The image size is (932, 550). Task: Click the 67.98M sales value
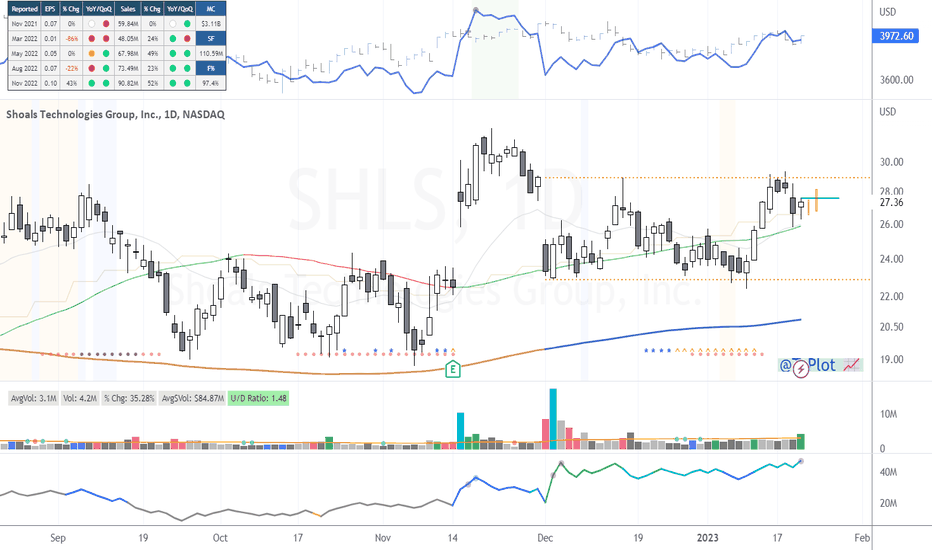click(x=128, y=54)
